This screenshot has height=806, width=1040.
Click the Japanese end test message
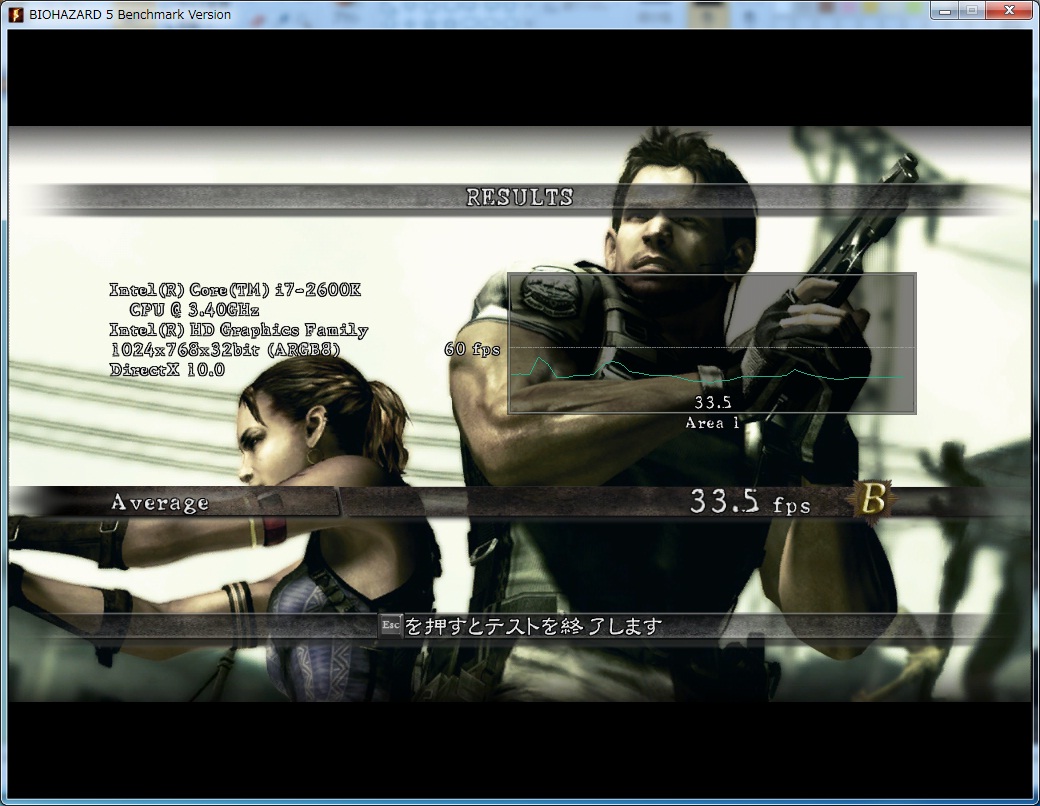tap(533, 626)
